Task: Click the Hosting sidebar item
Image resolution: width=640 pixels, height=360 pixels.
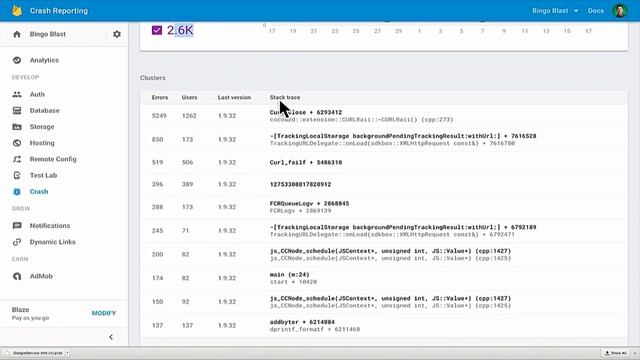Action: (42, 143)
